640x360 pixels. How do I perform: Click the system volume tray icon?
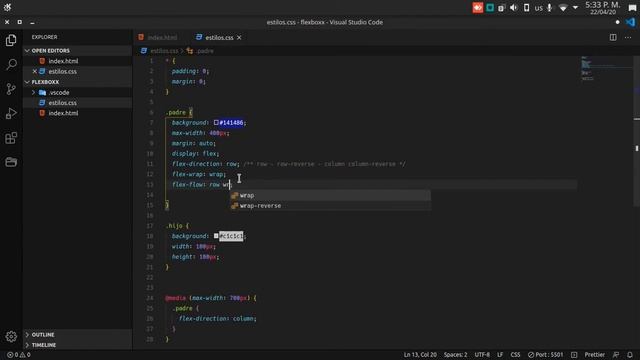513,8
